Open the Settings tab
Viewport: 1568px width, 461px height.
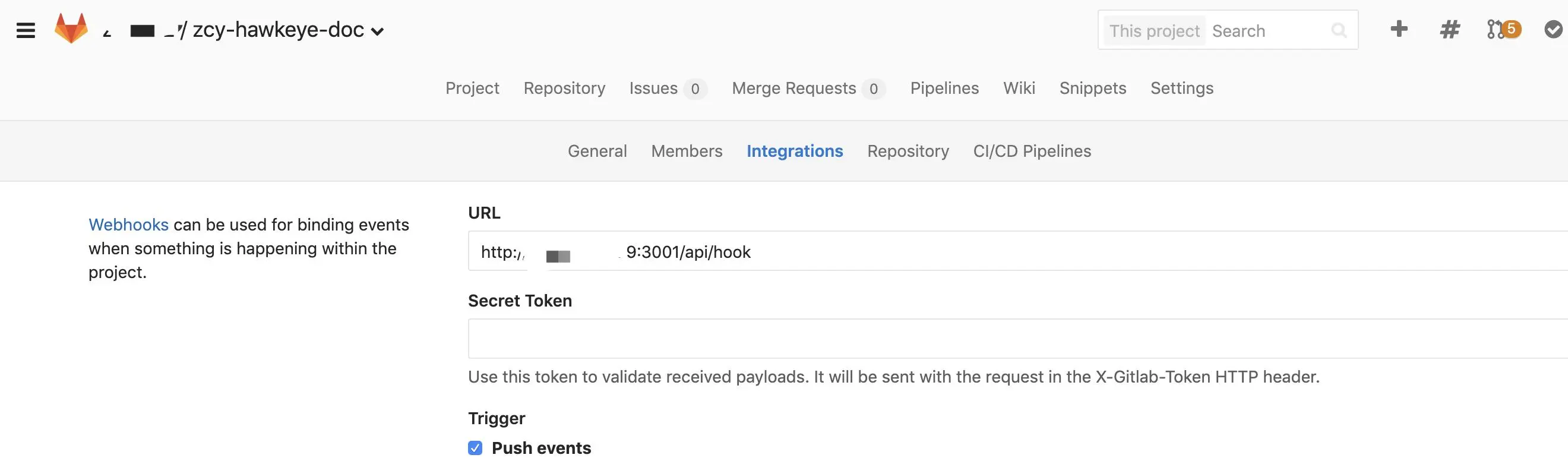pos(1181,89)
